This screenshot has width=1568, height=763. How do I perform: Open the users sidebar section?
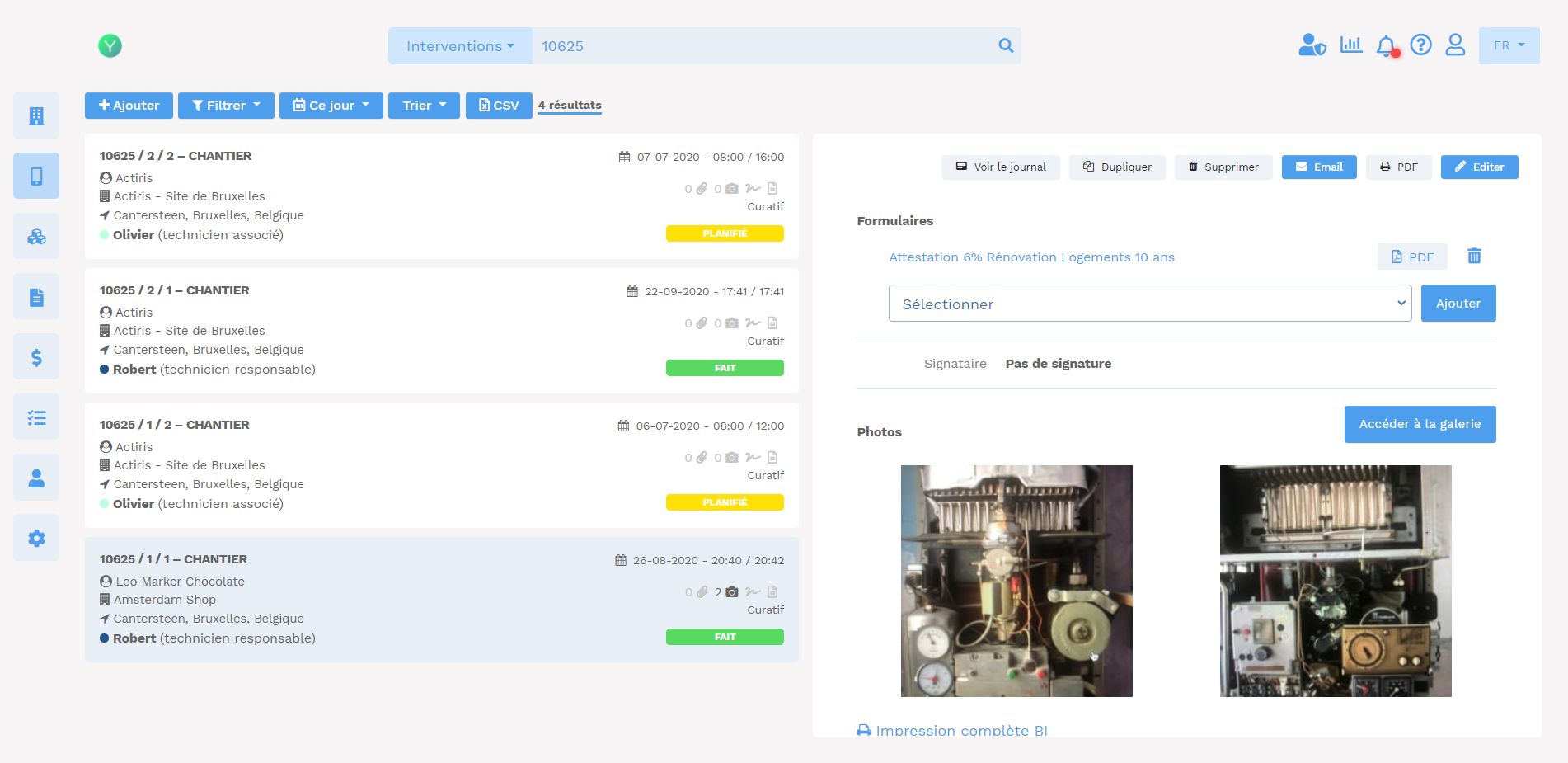point(36,477)
